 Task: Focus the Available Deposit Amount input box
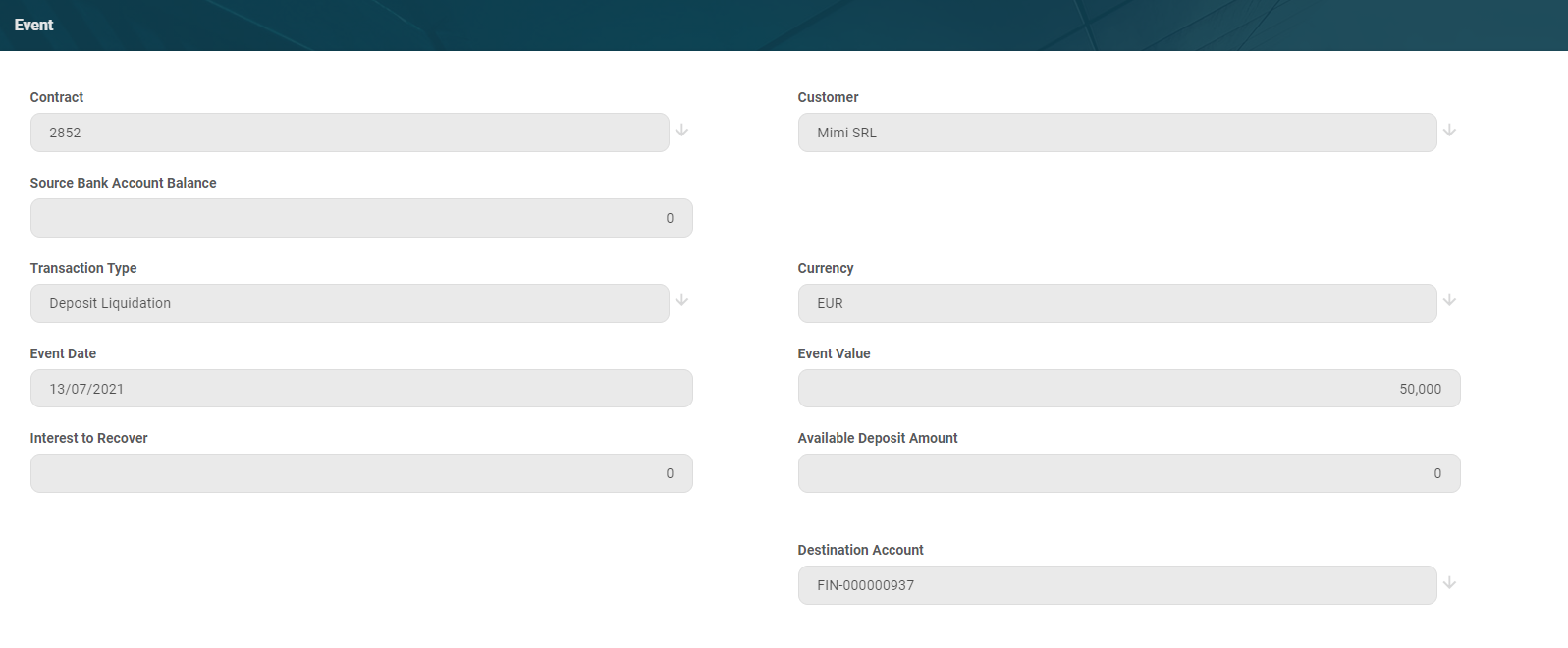point(1128,473)
